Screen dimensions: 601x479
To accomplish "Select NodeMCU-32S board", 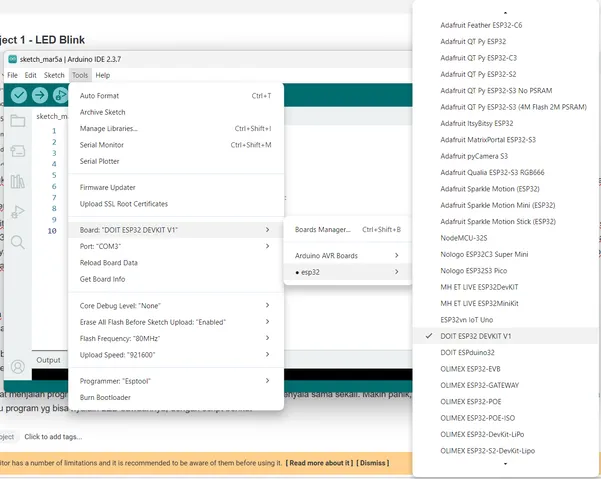I will (x=505, y=238).
